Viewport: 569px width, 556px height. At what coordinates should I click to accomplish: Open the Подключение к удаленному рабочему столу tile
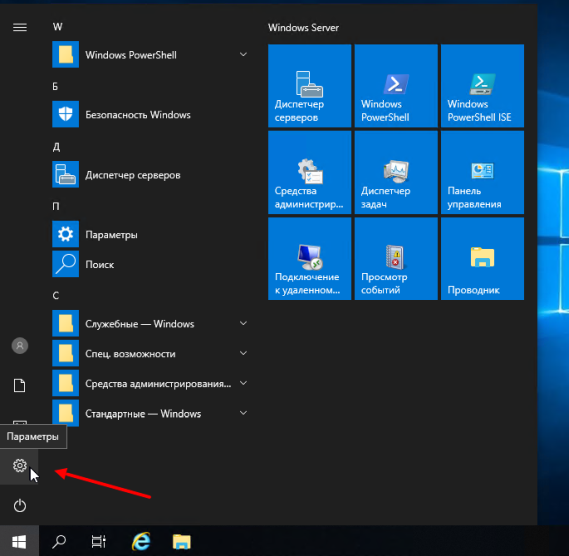tap(310, 259)
